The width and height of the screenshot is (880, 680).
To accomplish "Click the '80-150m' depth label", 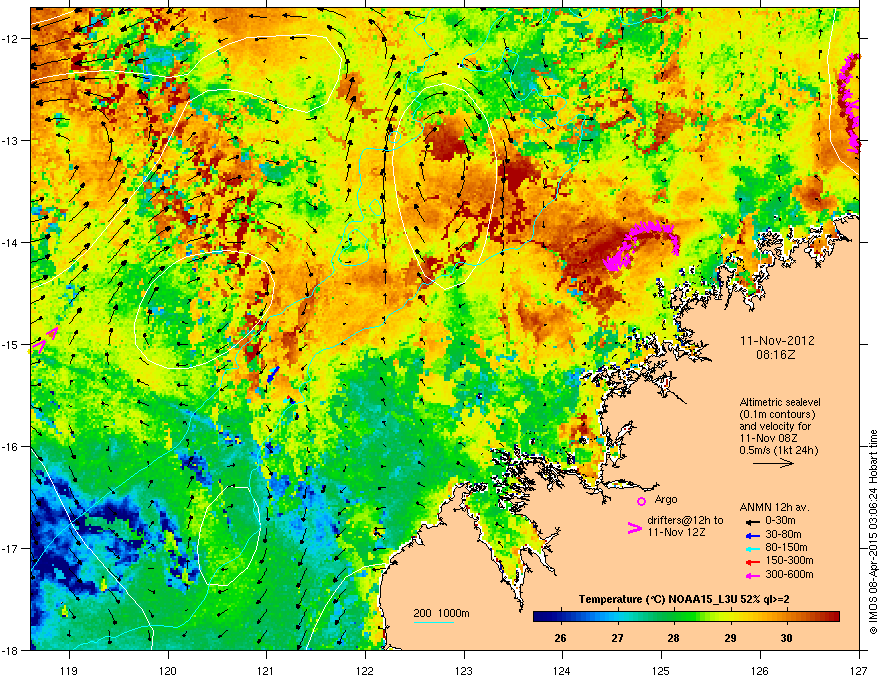I will (786, 548).
